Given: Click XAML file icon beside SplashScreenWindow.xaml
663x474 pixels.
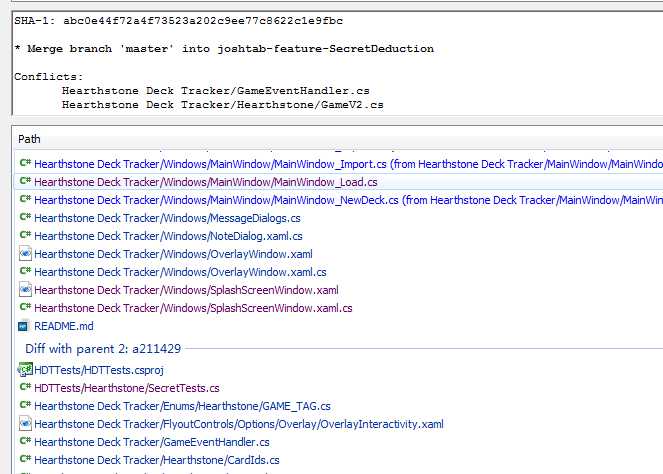Looking at the screenshot, I should (25, 290).
